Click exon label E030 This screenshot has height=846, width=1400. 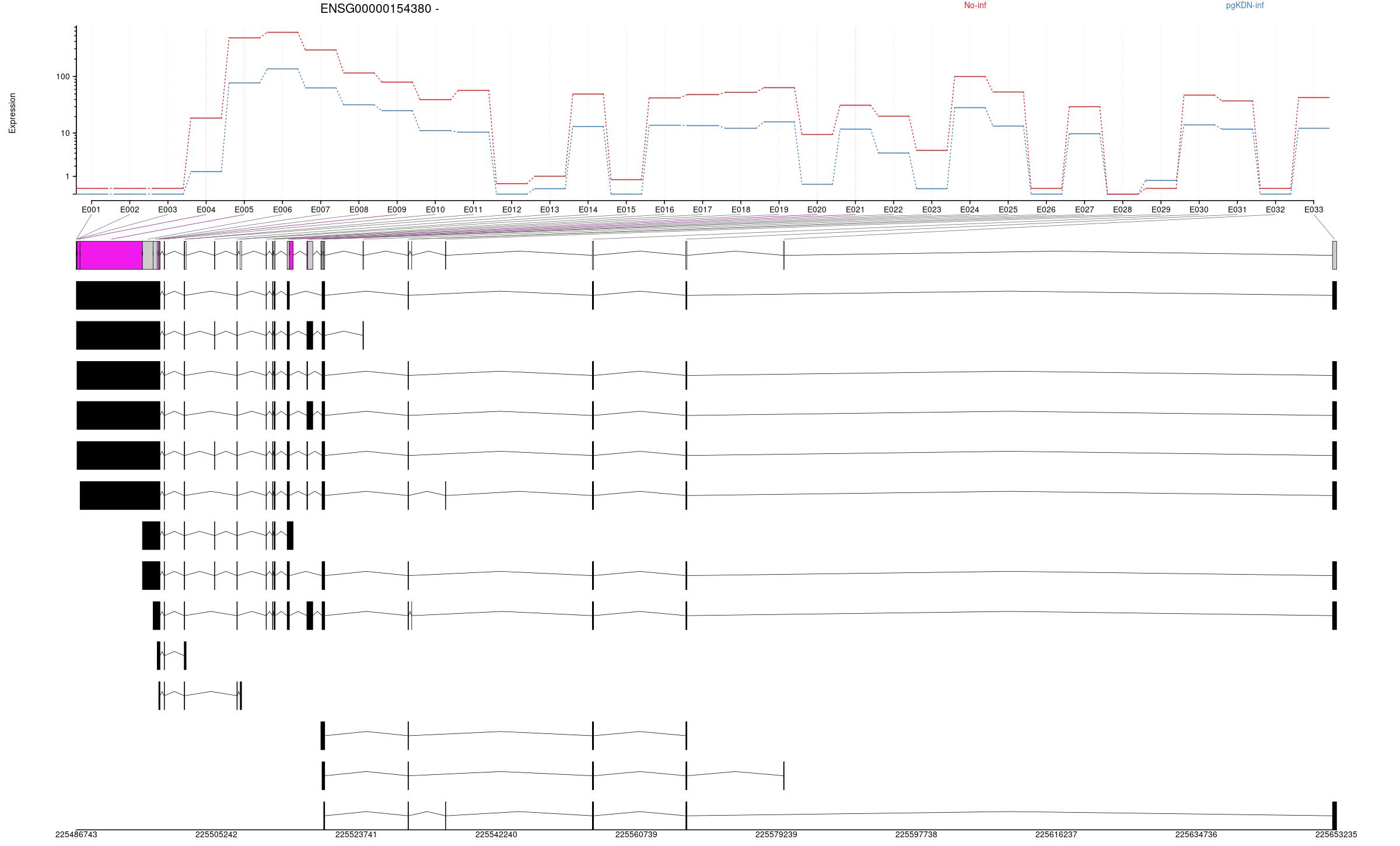coord(1199,209)
